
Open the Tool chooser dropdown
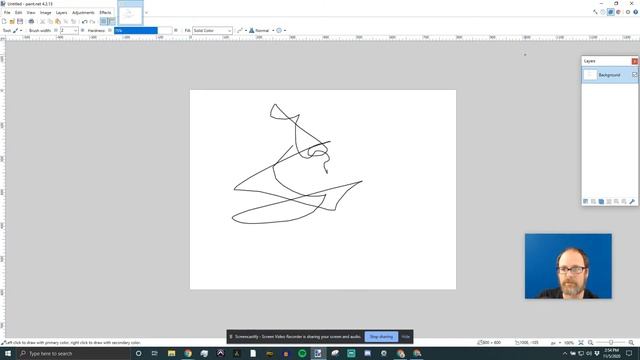(18, 31)
